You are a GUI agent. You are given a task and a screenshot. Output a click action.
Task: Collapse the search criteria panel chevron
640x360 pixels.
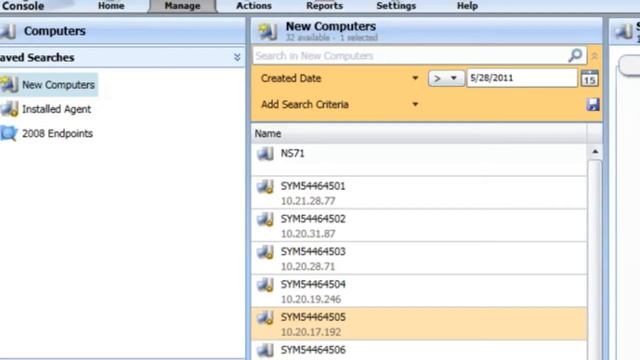tap(594, 56)
